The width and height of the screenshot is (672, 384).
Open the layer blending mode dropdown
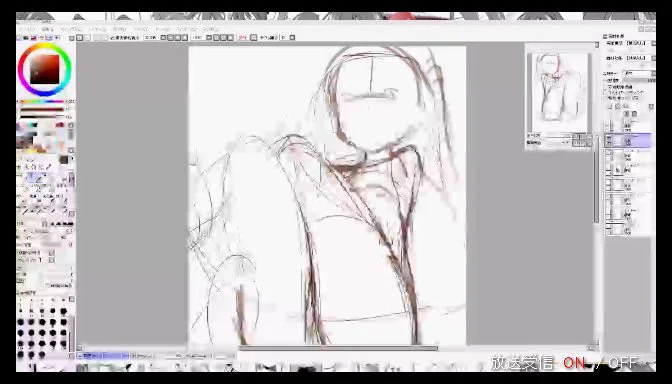639,73
